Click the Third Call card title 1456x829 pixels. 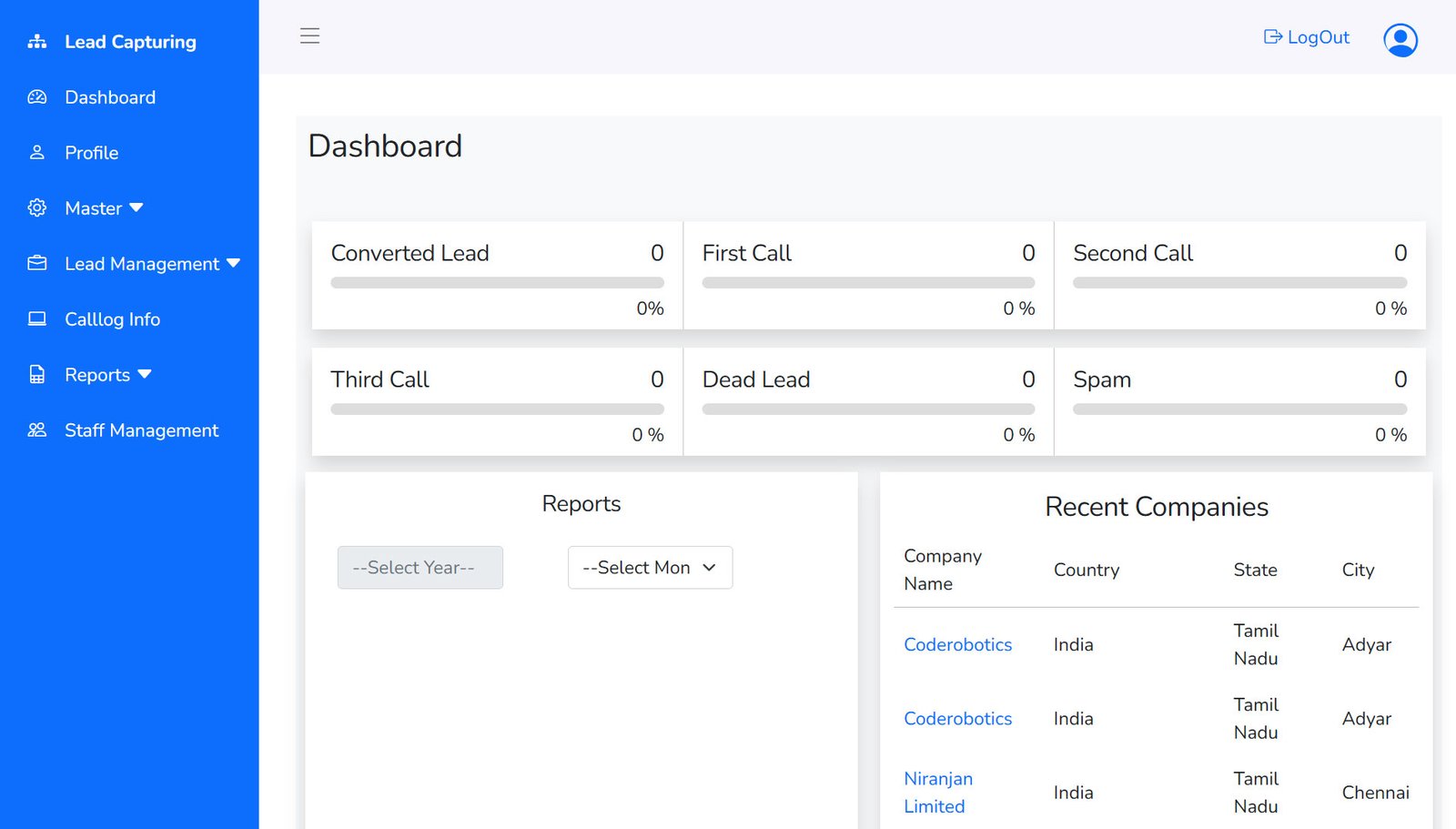(x=380, y=379)
